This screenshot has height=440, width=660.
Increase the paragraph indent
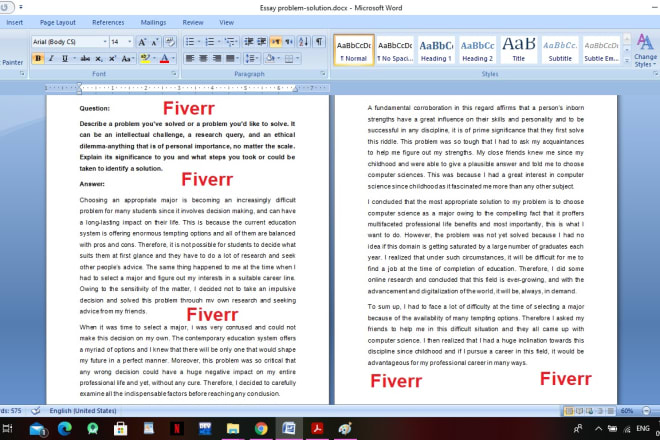click(261, 41)
